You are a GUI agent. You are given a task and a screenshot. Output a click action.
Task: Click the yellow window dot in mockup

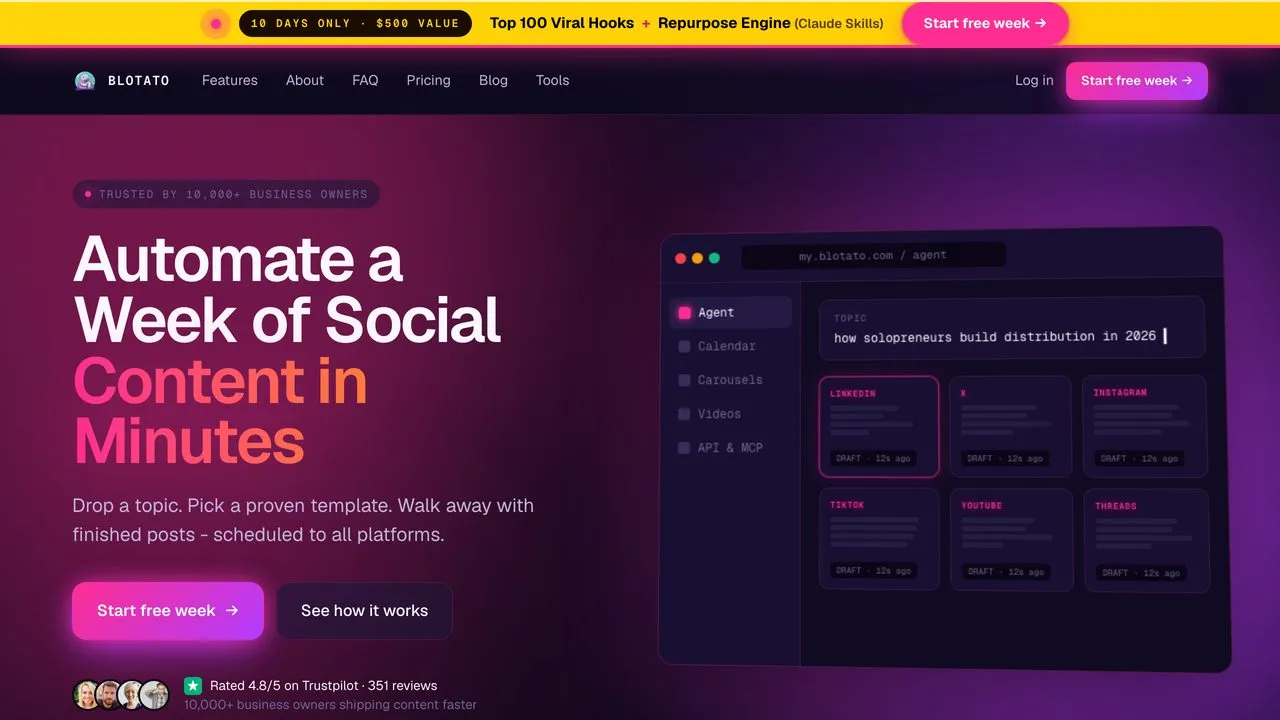click(x=697, y=258)
